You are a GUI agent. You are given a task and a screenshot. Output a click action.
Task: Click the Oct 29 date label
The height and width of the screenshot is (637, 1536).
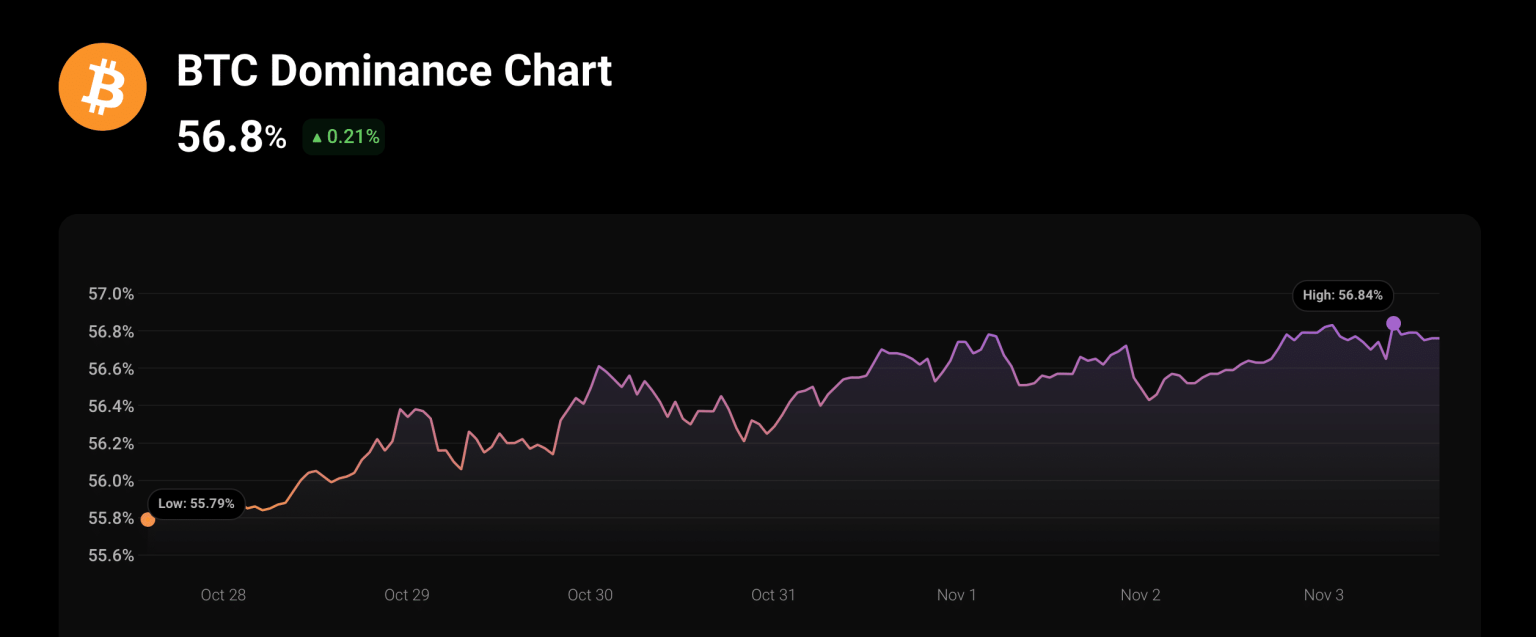click(x=407, y=595)
